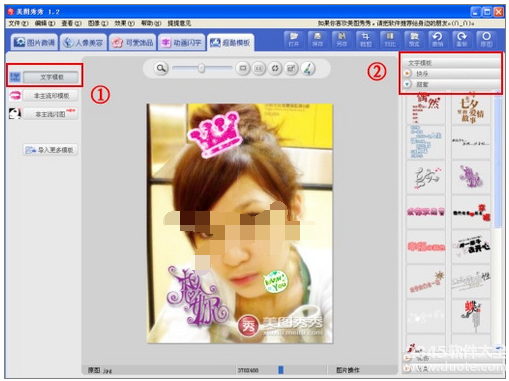The image size is (509, 381).
Task: Select the 裁剪 crop tool icon
Action: (366, 39)
